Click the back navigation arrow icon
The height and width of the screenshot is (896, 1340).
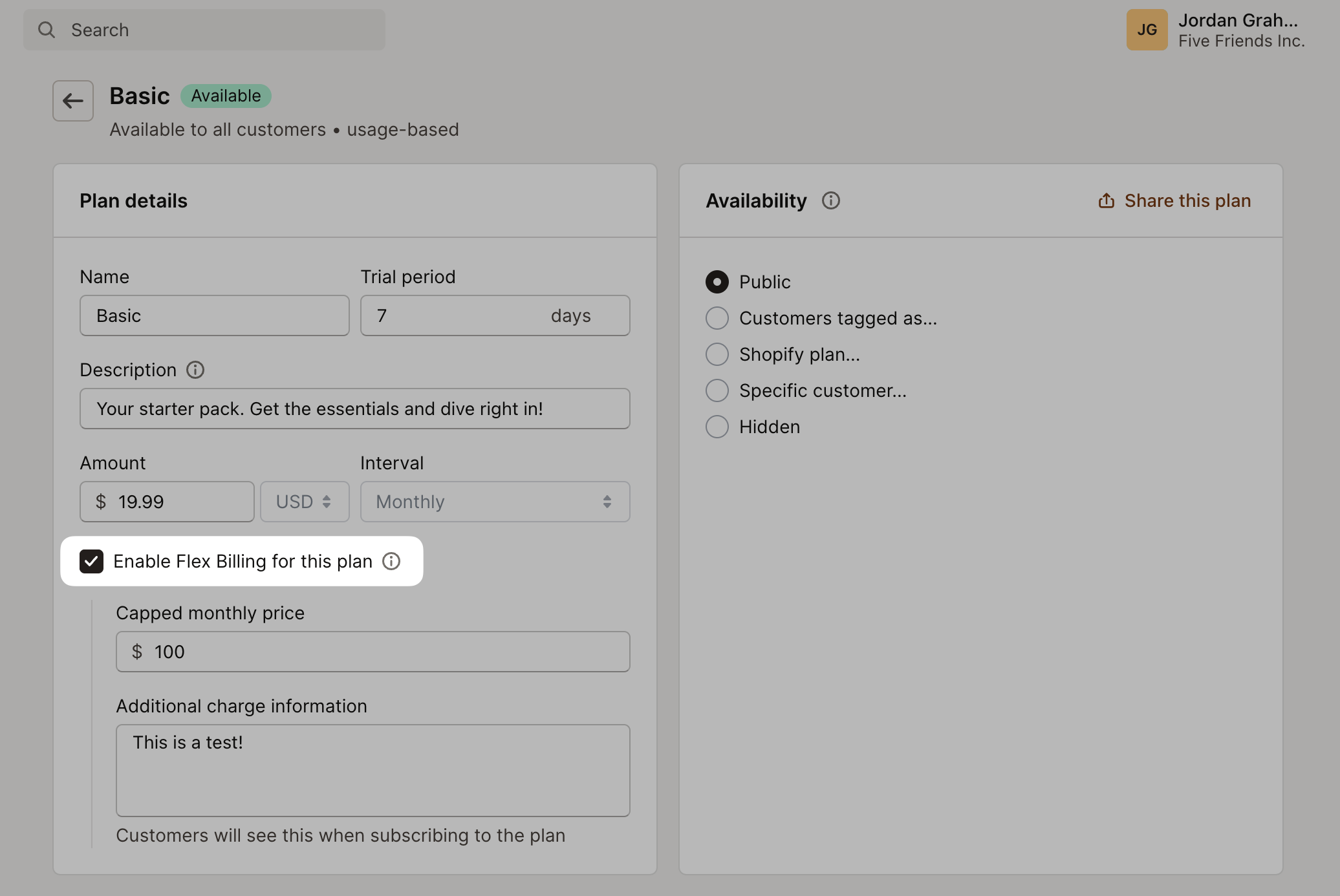73,100
